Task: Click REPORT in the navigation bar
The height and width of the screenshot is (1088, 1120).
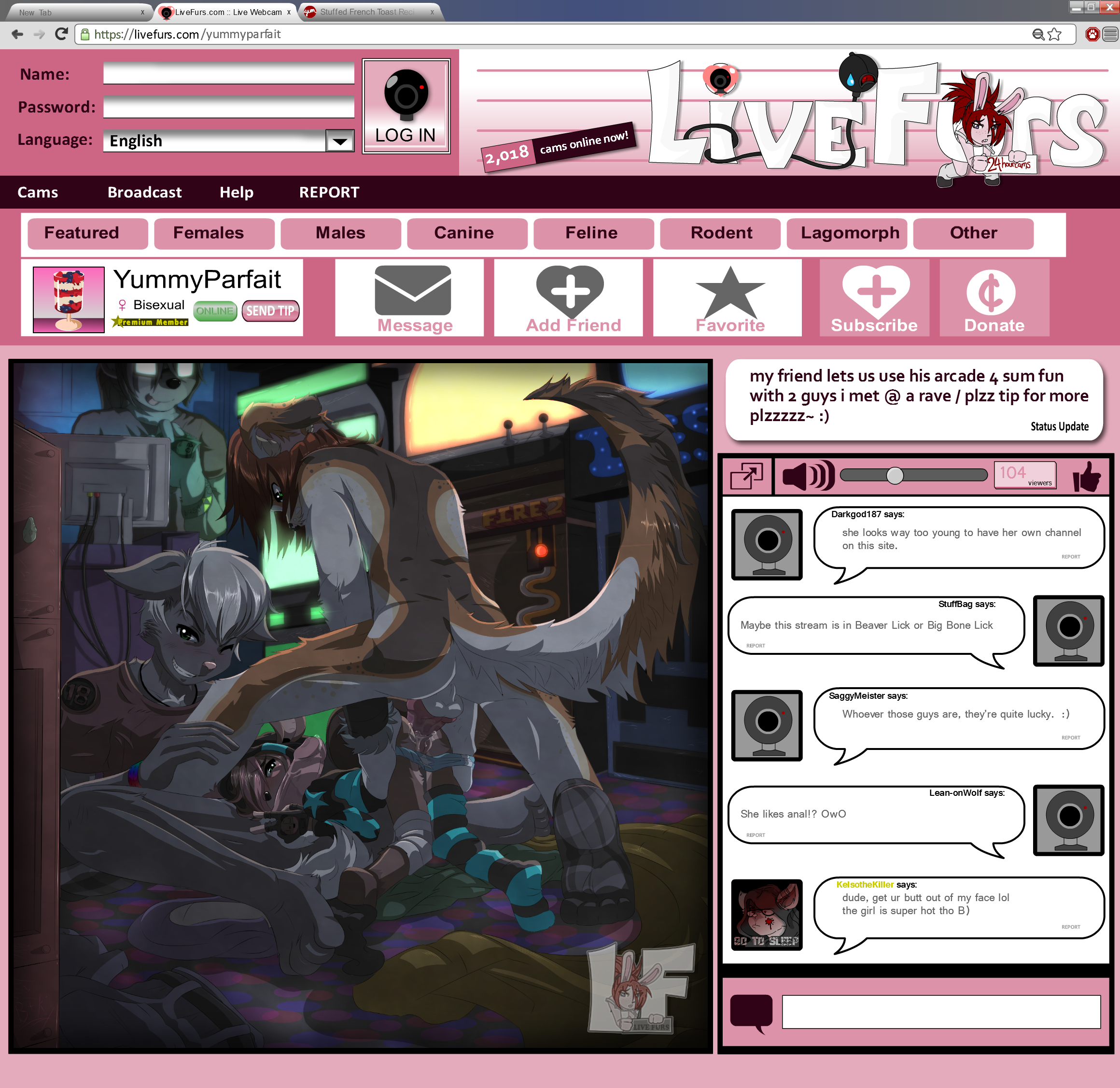Action: coord(329,192)
